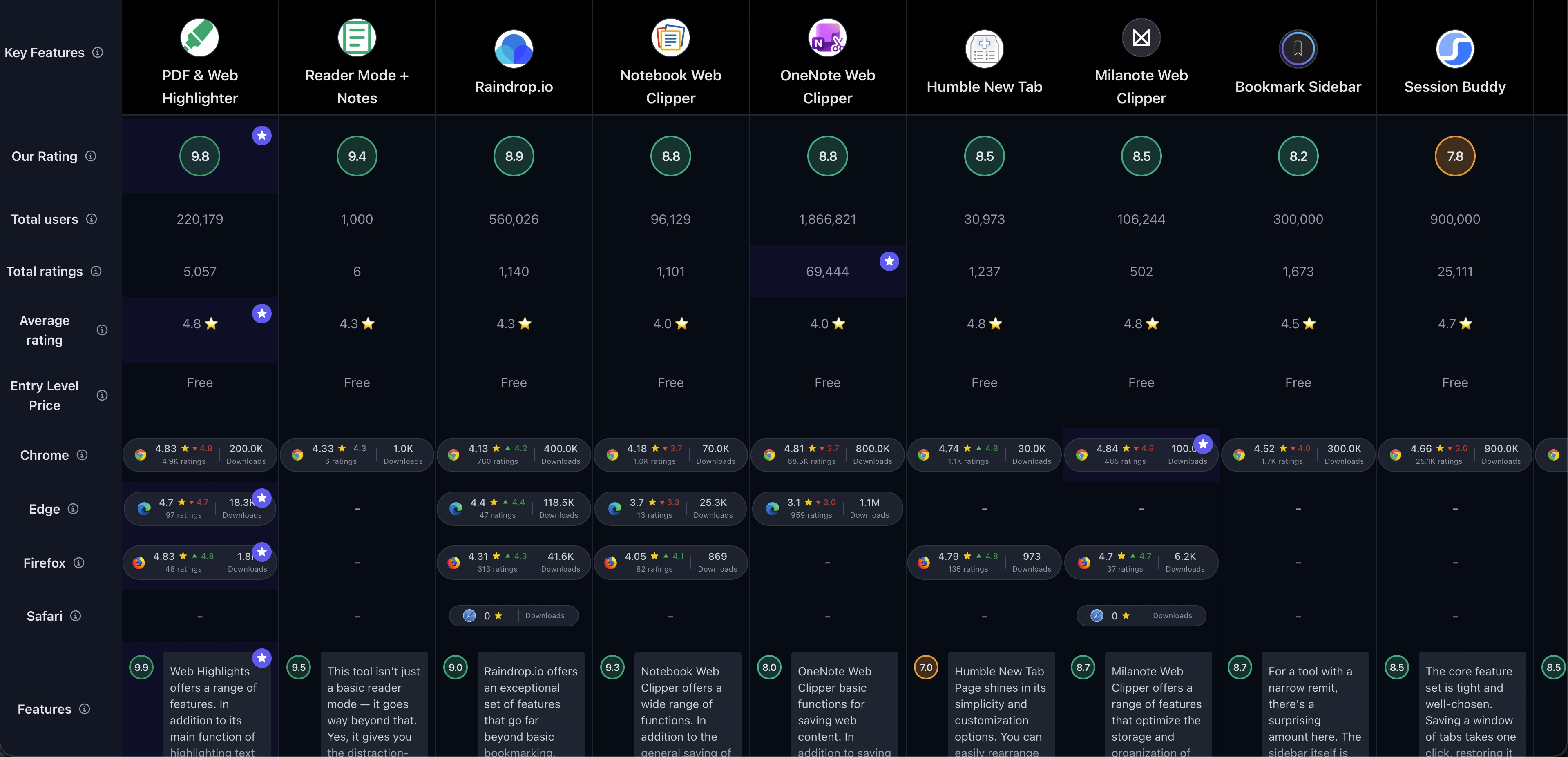This screenshot has width=1568, height=757.
Task: Open Raindrop.io Edge store pill
Action: [x=514, y=509]
